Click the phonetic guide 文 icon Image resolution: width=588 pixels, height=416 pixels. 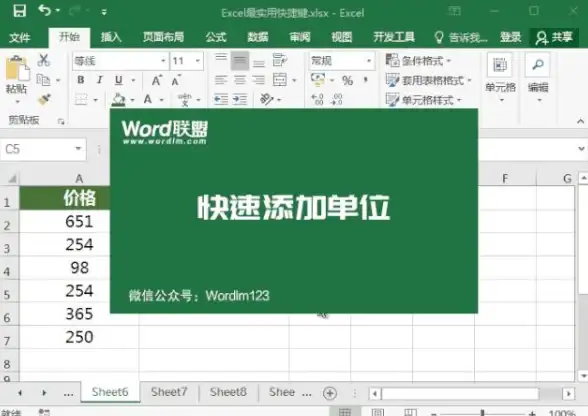coord(184,100)
